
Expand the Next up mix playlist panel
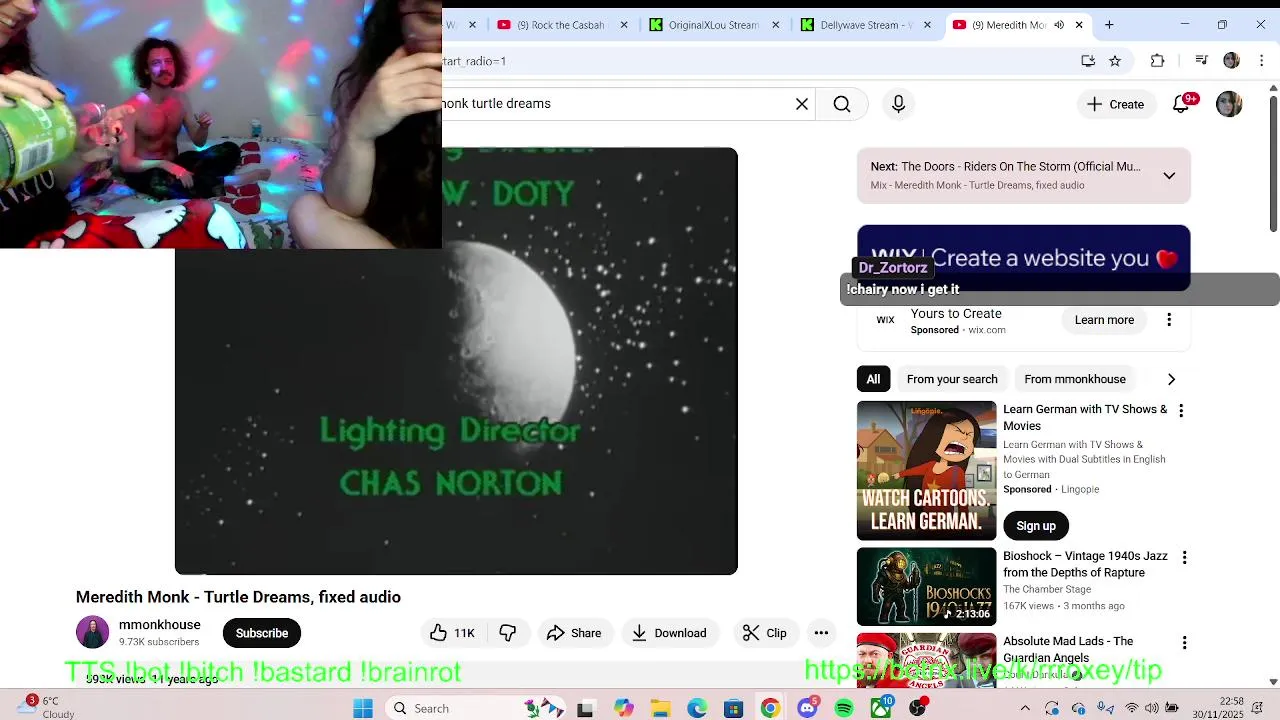click(x=1169, y=176)
